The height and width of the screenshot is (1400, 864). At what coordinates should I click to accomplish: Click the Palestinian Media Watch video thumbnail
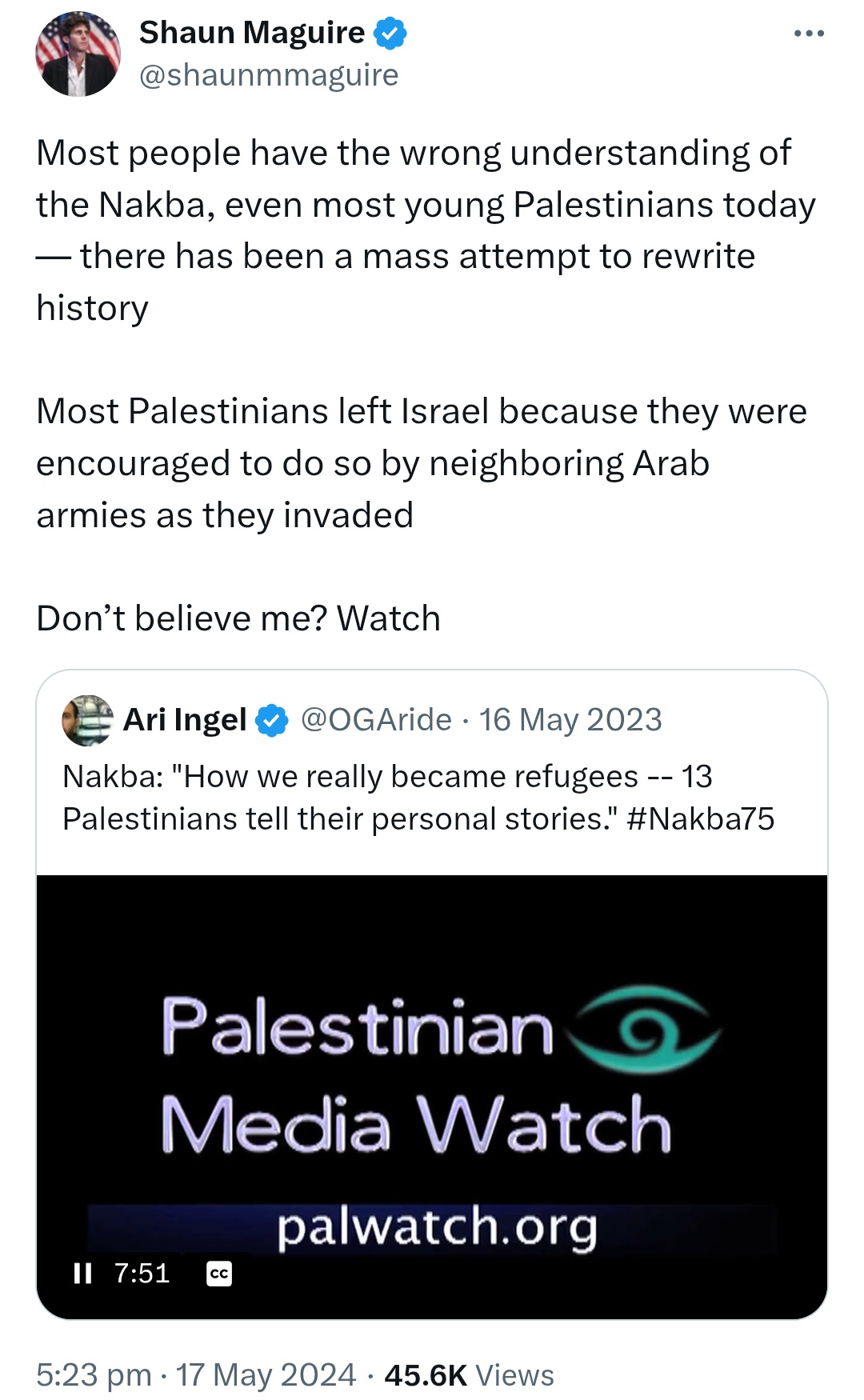432,1097
